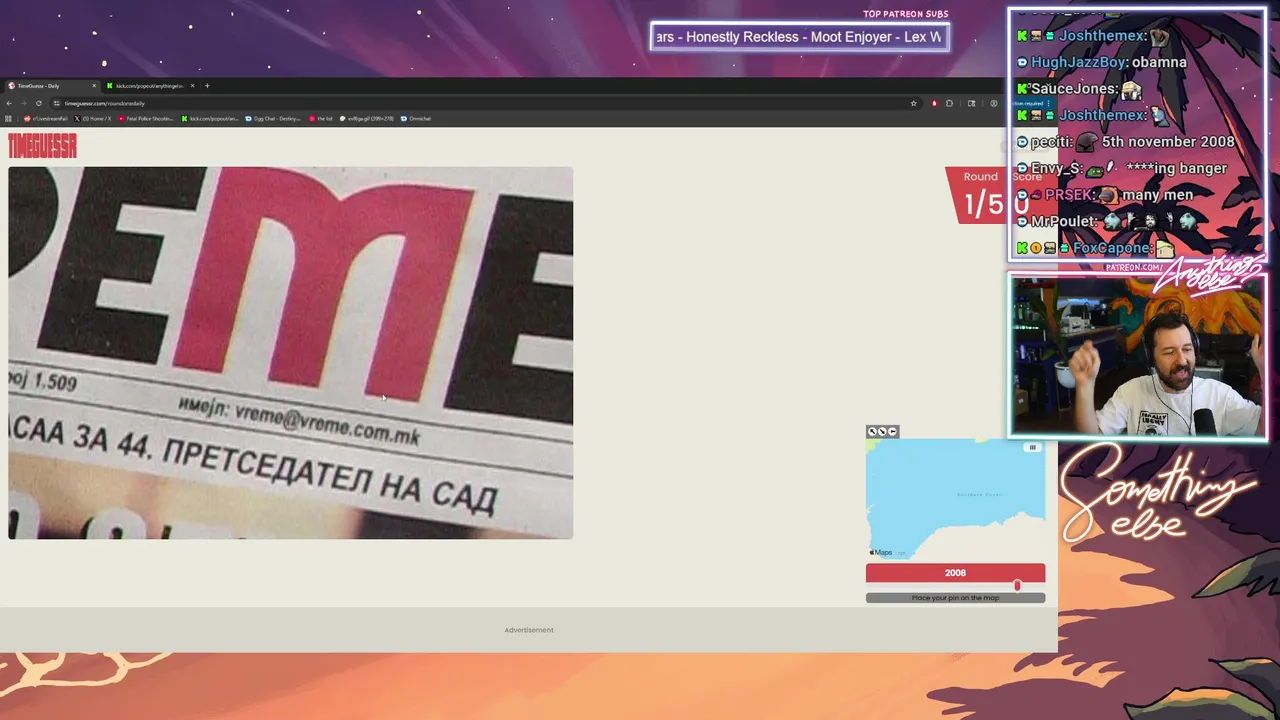The image size is (1280, 720).
Task: Click HughJazzBoy's chat message 'obamna'
Action: tap(1159, 62)
